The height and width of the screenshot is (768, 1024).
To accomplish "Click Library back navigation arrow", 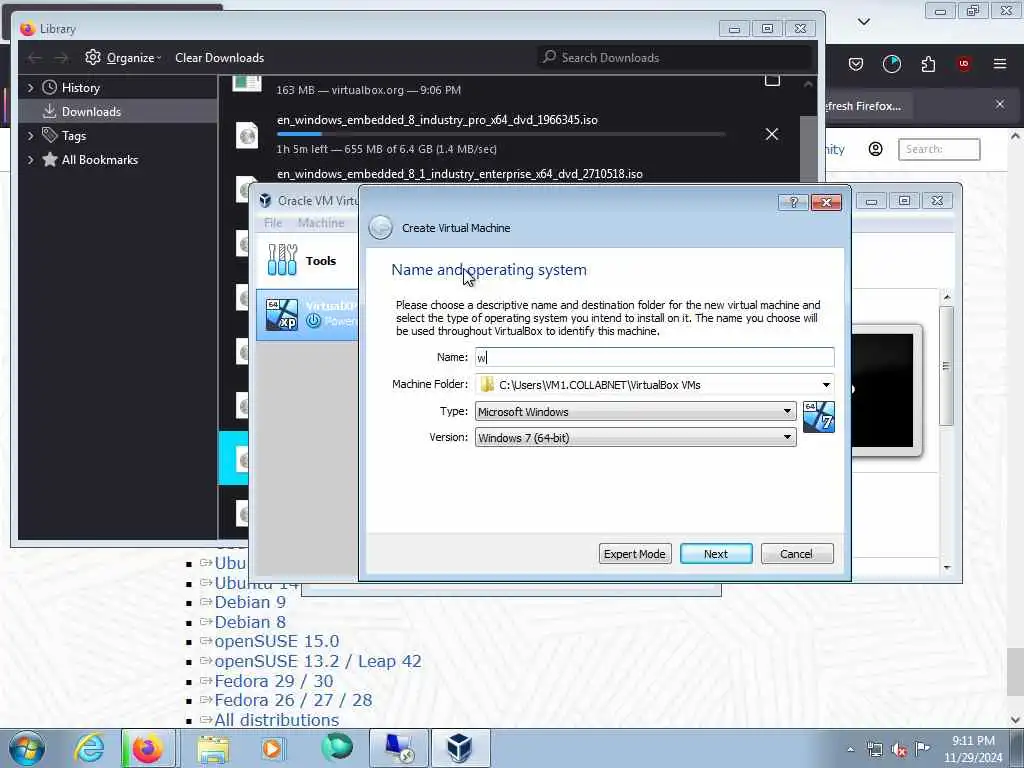I will 35,57.
